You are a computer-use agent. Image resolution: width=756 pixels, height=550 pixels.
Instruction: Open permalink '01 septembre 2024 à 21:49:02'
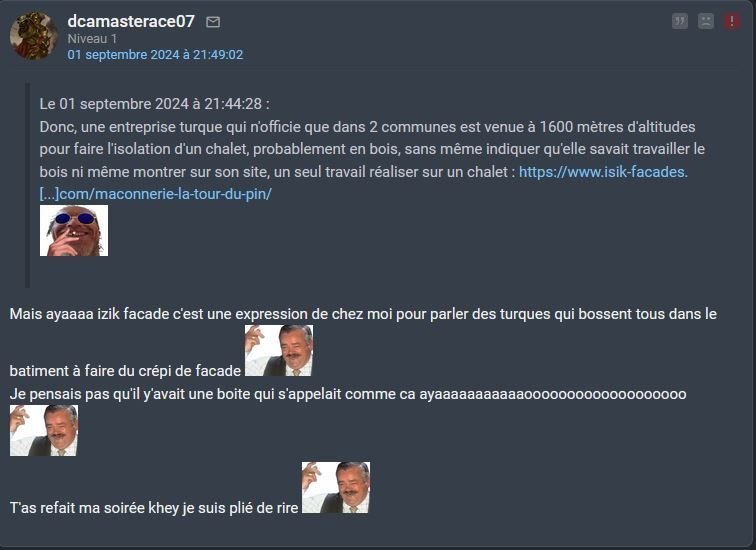click(155, 55)
